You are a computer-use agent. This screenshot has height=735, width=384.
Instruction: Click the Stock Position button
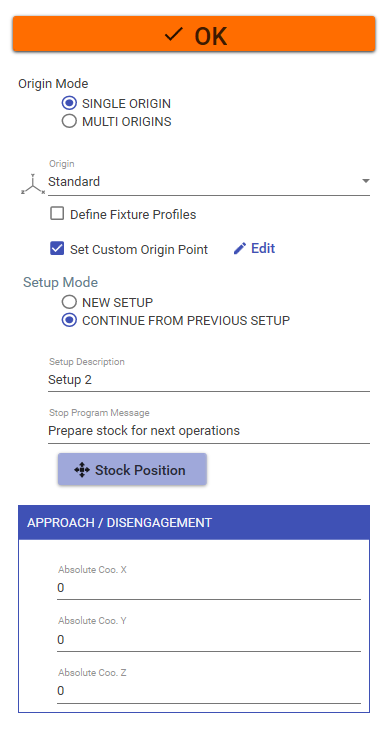pos(132,469)
